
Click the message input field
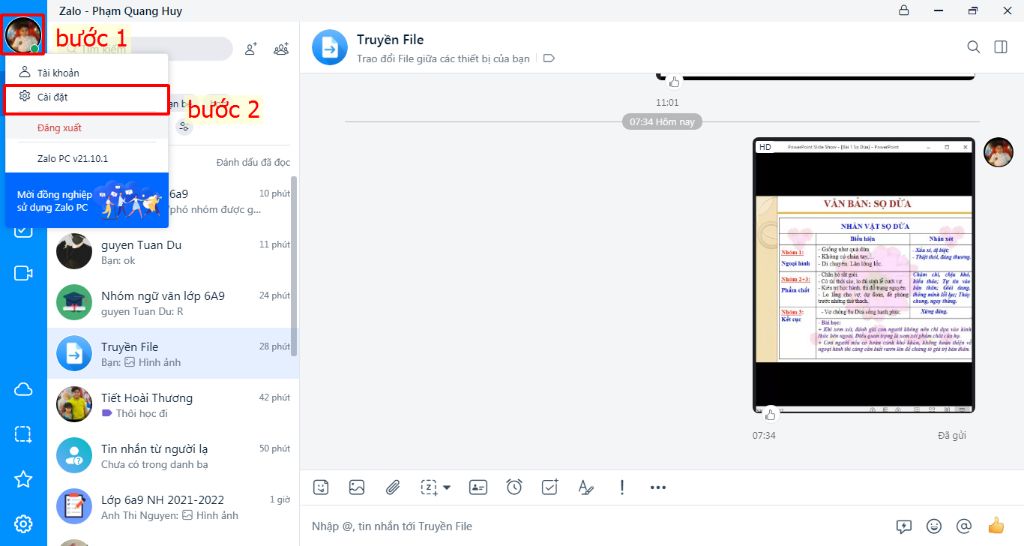click(598, 526)
